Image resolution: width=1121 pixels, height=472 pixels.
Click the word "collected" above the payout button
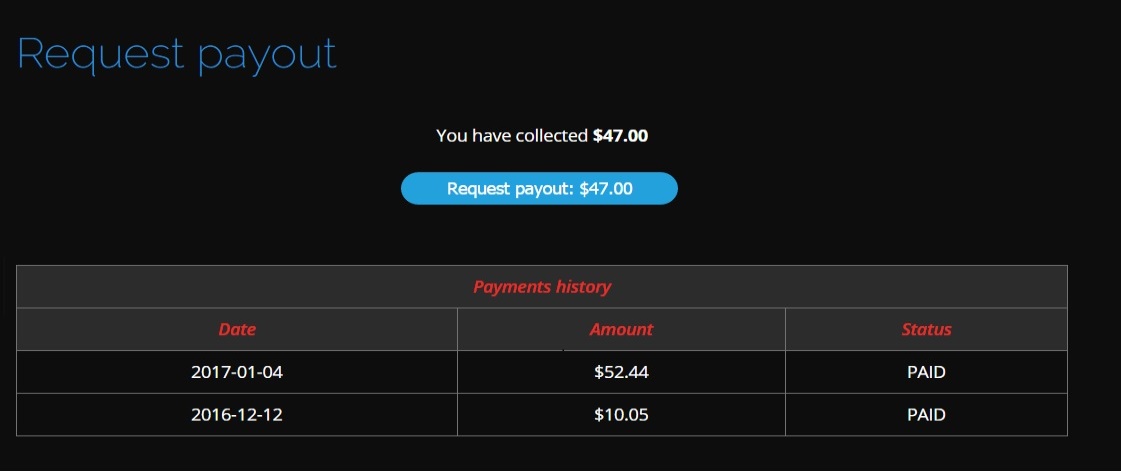(x=550, y=135)
